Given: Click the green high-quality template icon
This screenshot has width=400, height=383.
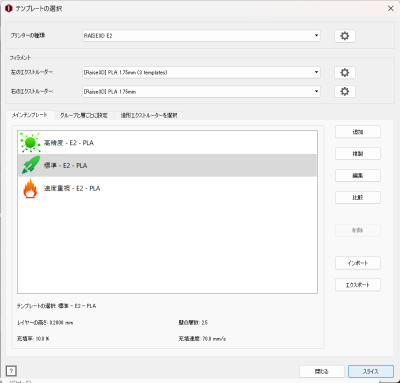Looking at the screenshot, I should [x=30, y=143].
